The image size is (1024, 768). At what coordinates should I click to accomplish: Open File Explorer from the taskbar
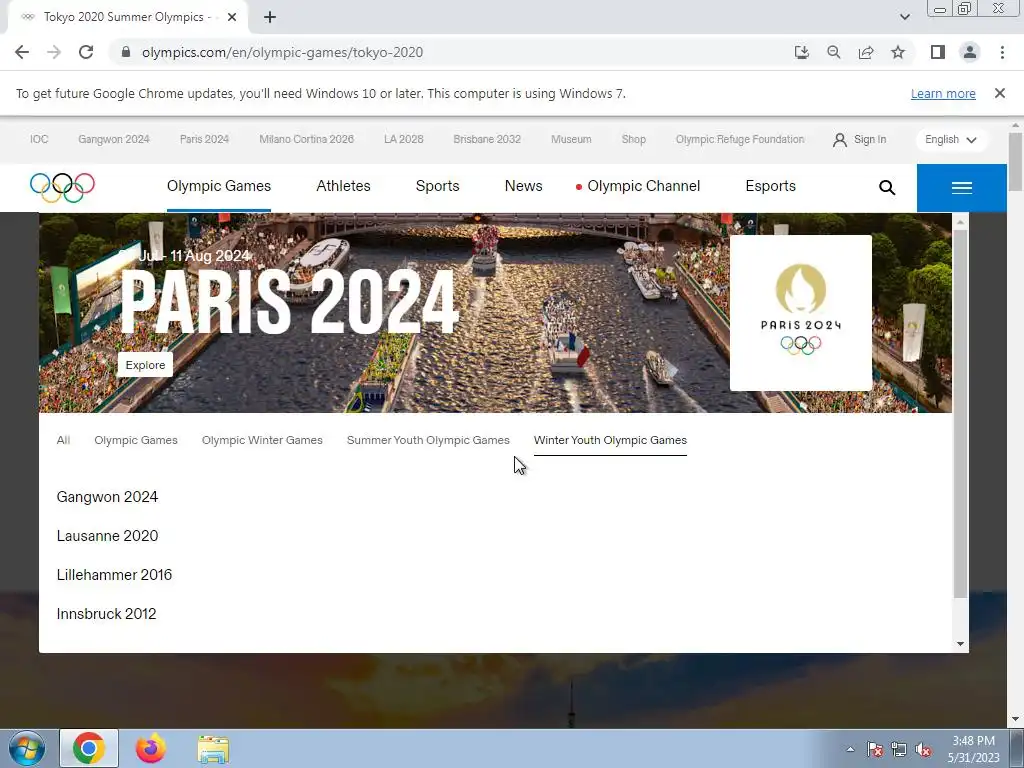coord(213,749)
